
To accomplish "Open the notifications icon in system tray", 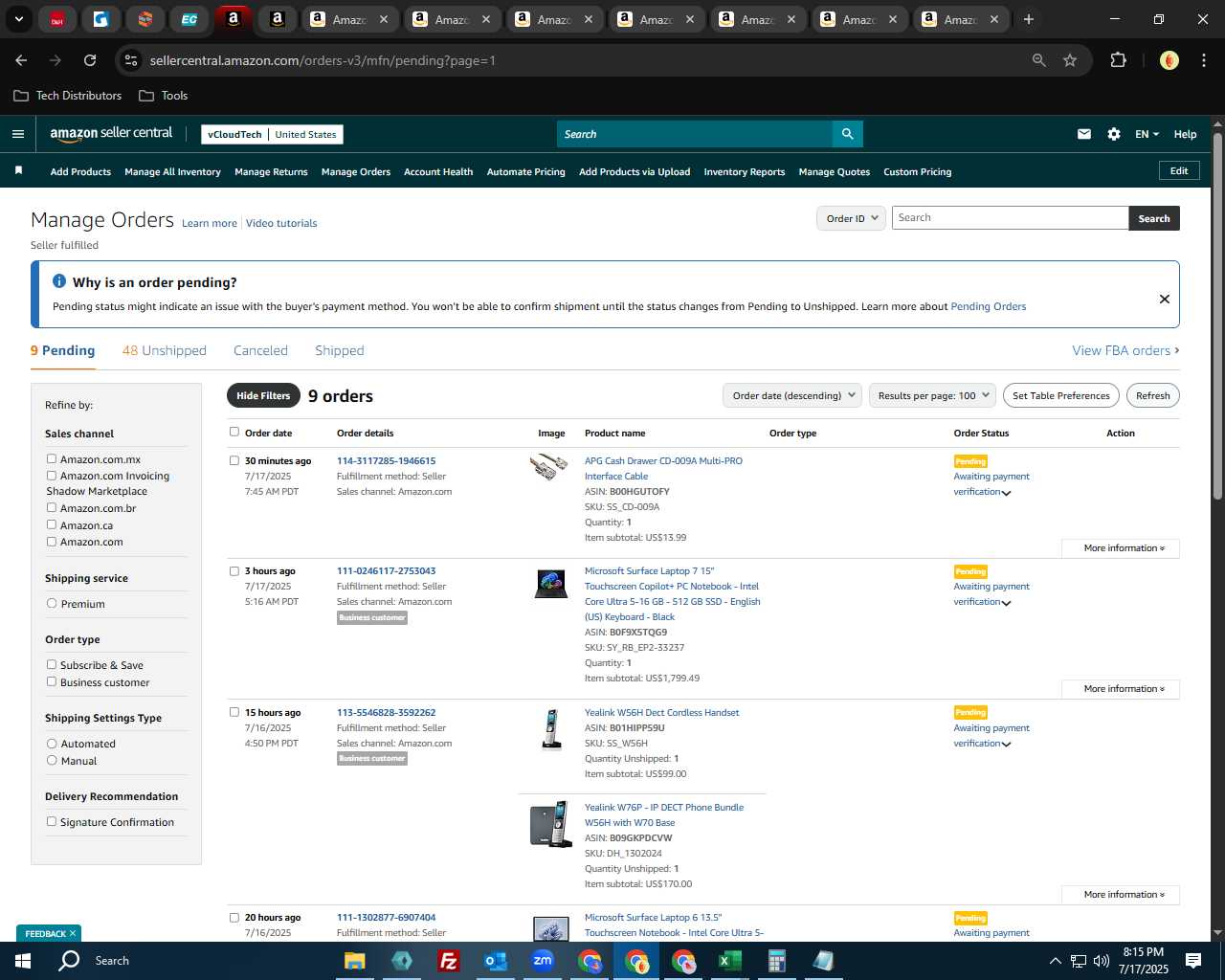I will [x=1193, y=961].
